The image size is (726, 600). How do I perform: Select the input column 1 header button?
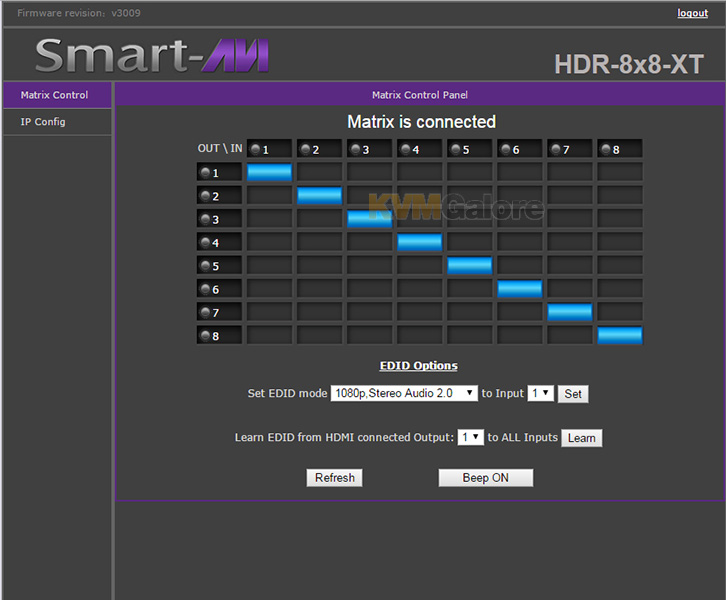(x=269, y=149)
